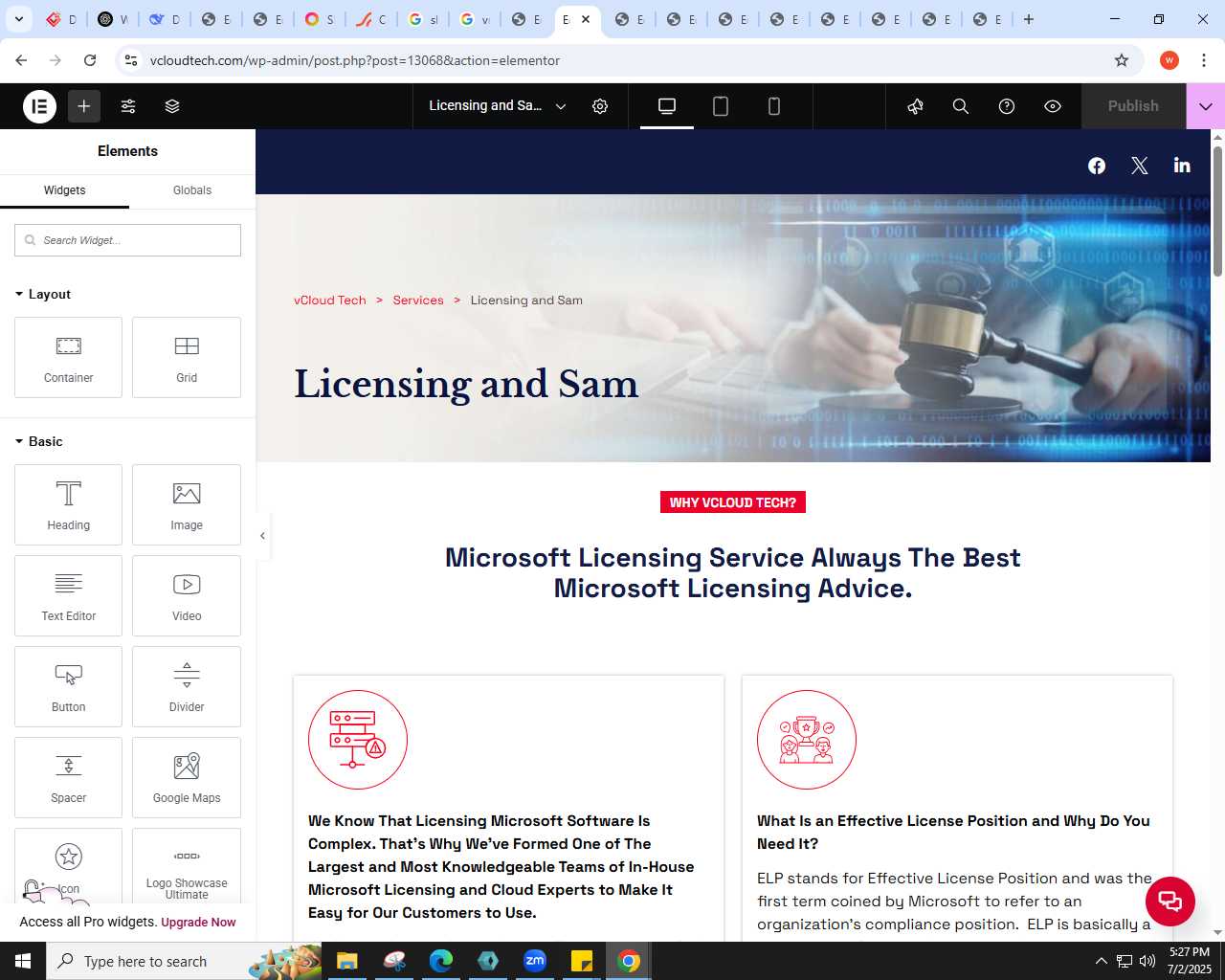Viewport: 1225px width, 980px height.
Task: Collapse the Layout section
Action: 43,294
